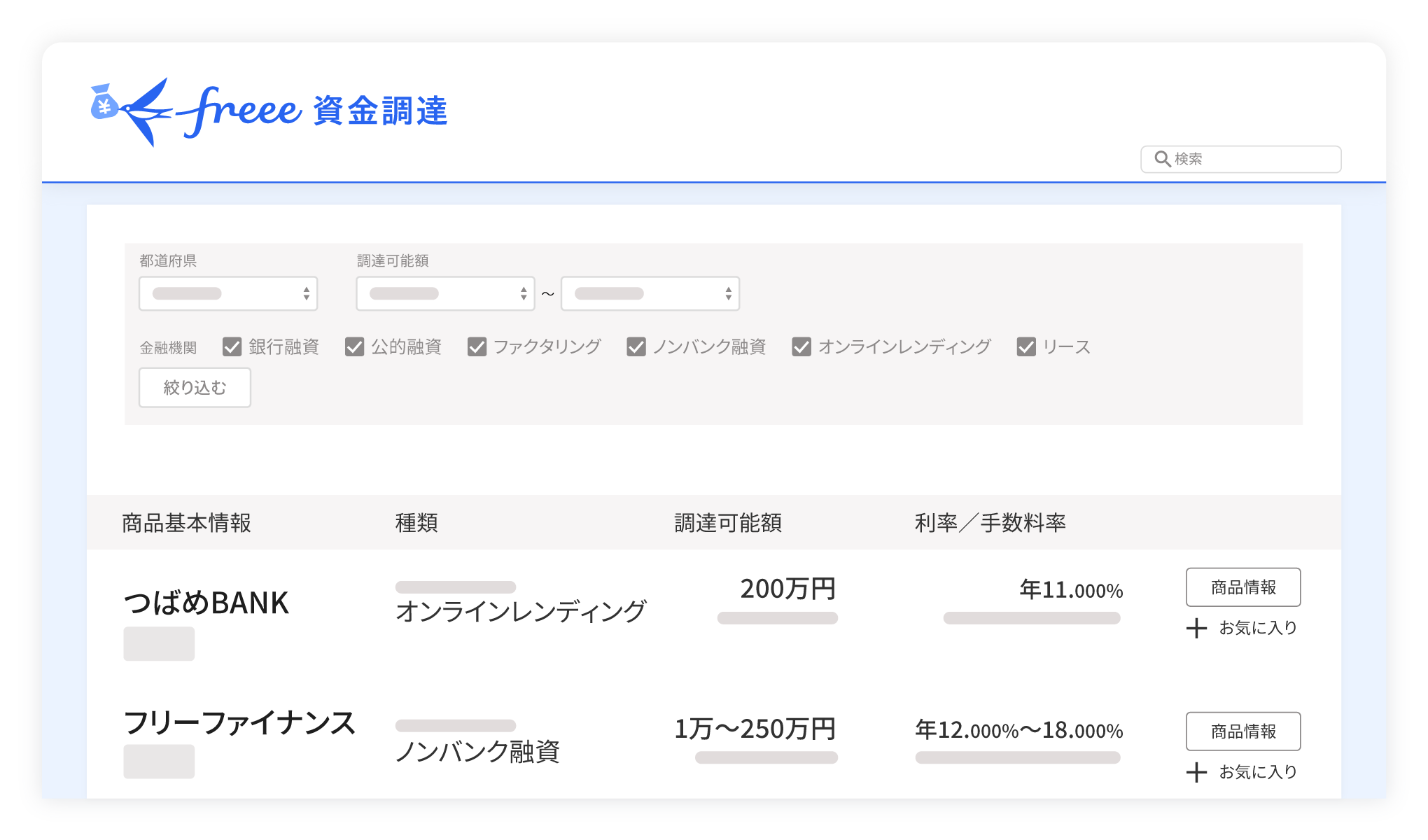Click オンラインレンディング type in つばめBANK row
The height and width of the screenshot is (840, 1428).
point(521,612)
